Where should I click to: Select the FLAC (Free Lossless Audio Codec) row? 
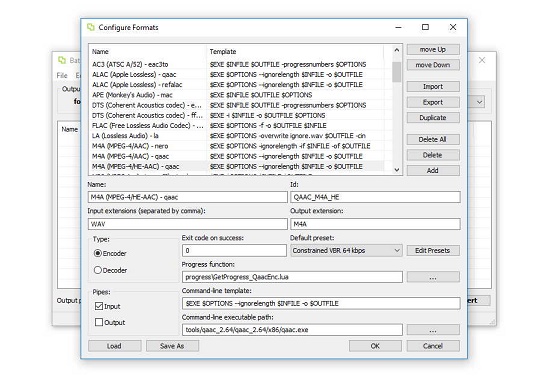(x=237, y=126)
